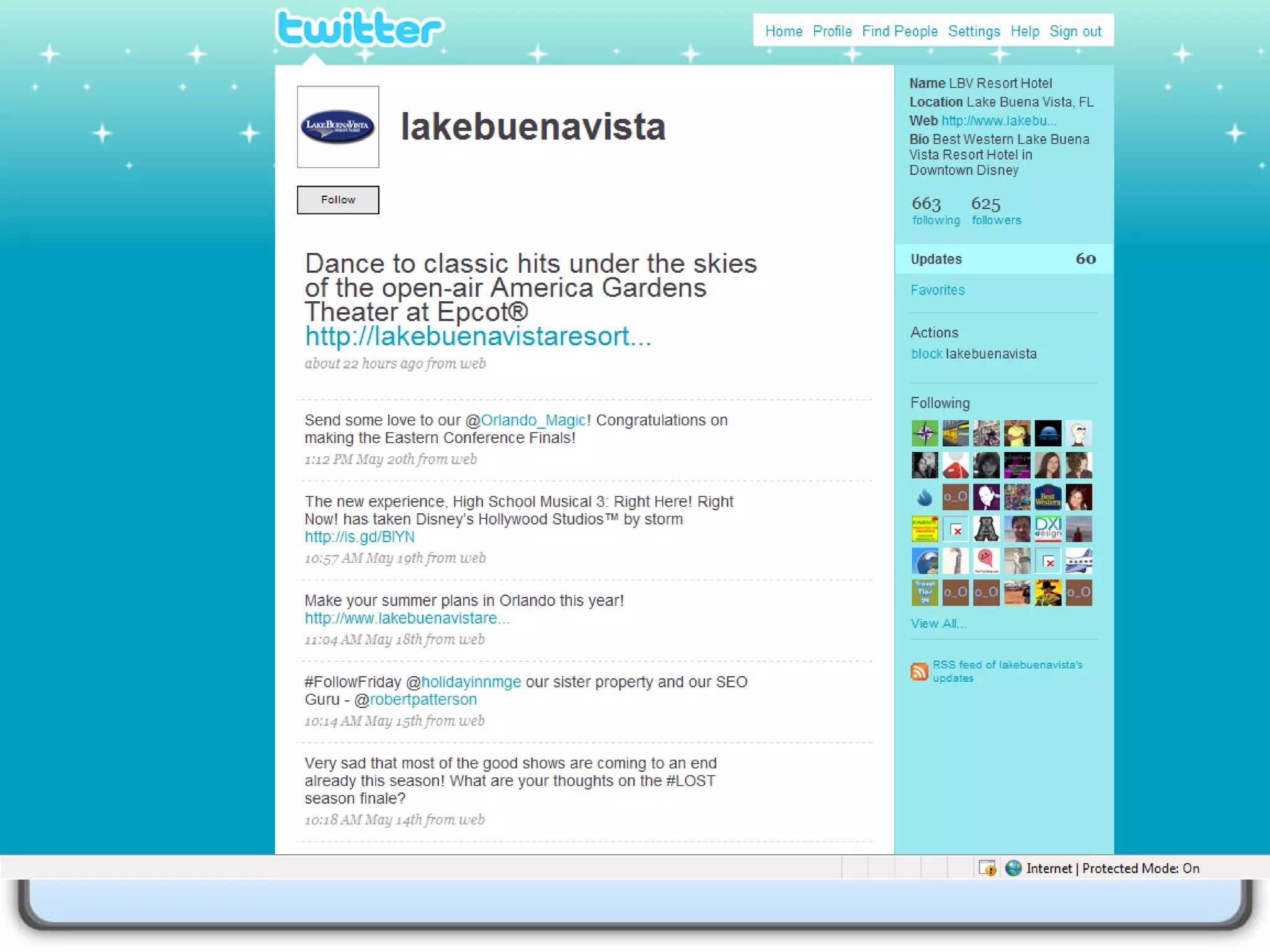Click the Internet security zone status icon

click(1013, 868)
